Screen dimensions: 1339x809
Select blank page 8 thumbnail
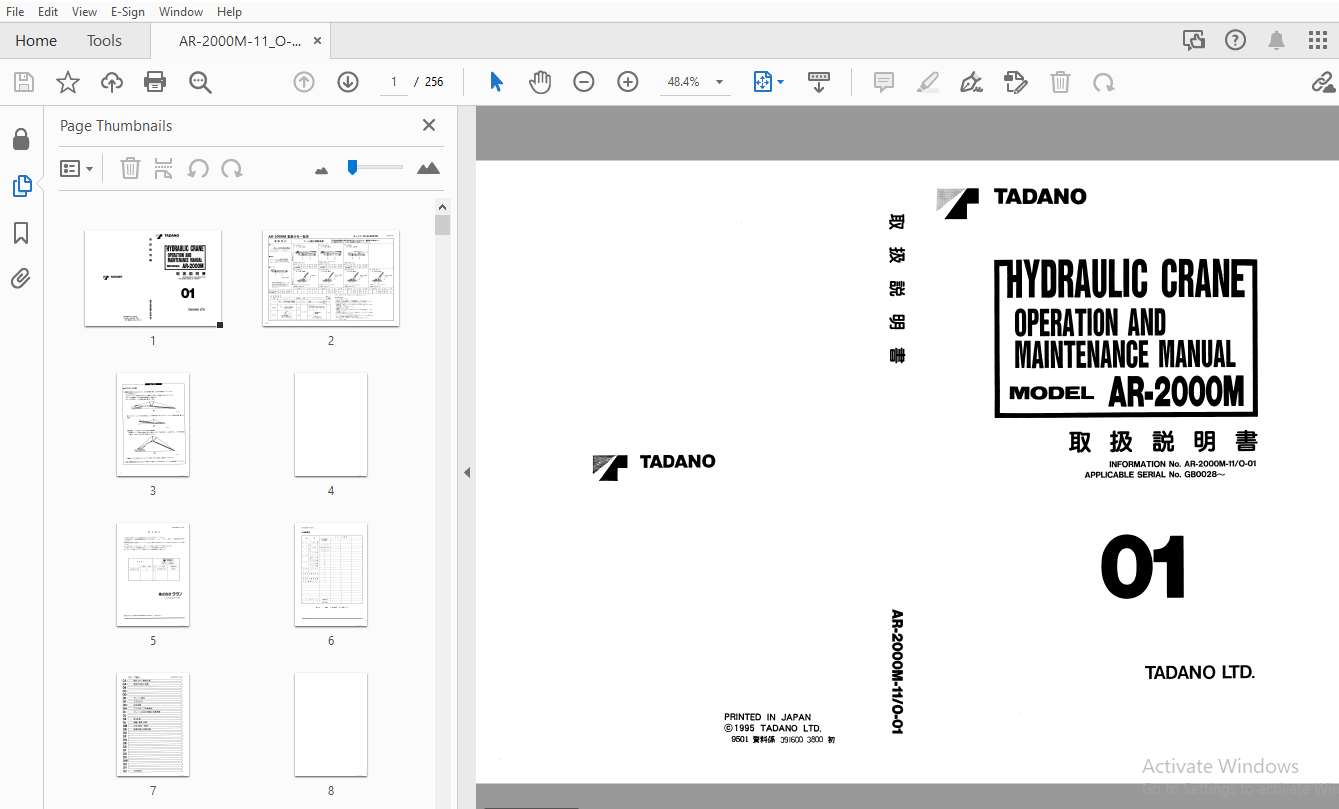(331, 725)
